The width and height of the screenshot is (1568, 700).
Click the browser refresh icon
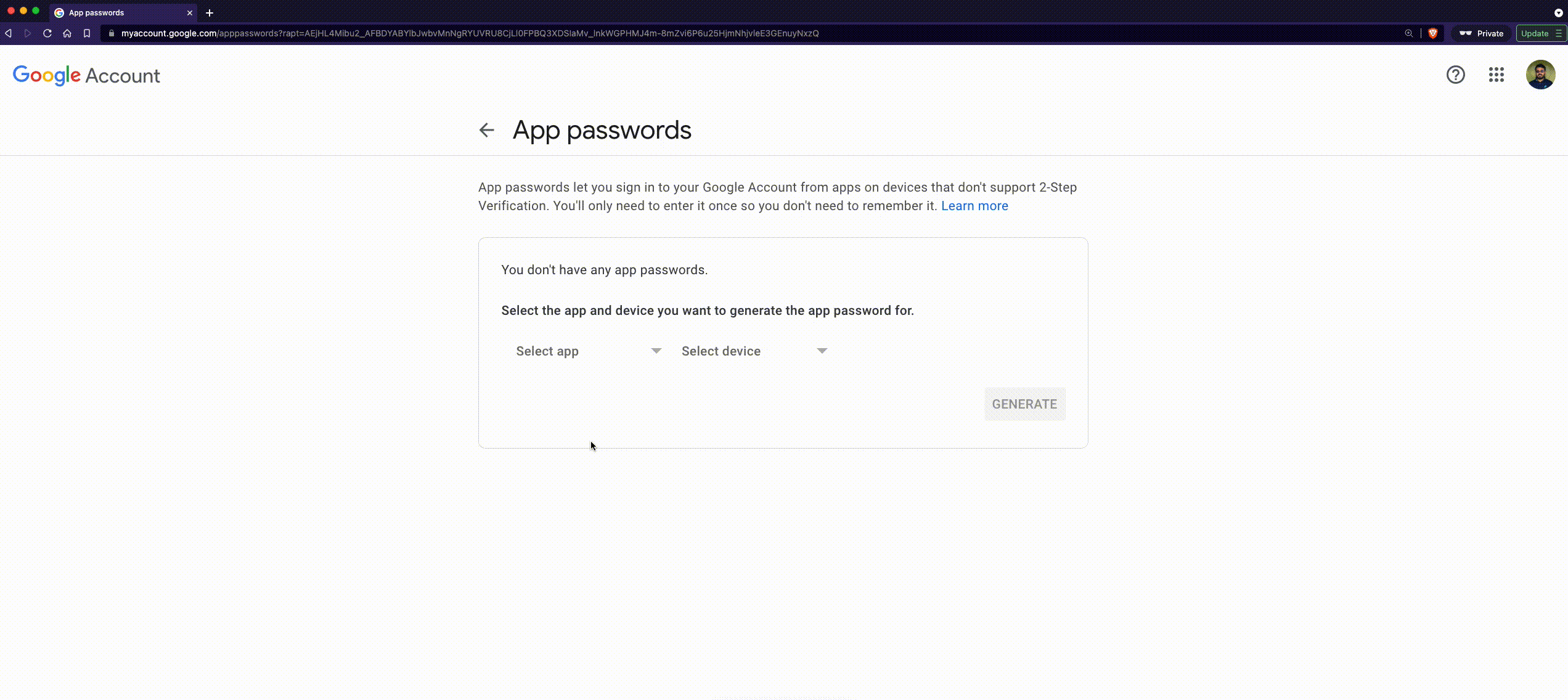coord(47,33)
